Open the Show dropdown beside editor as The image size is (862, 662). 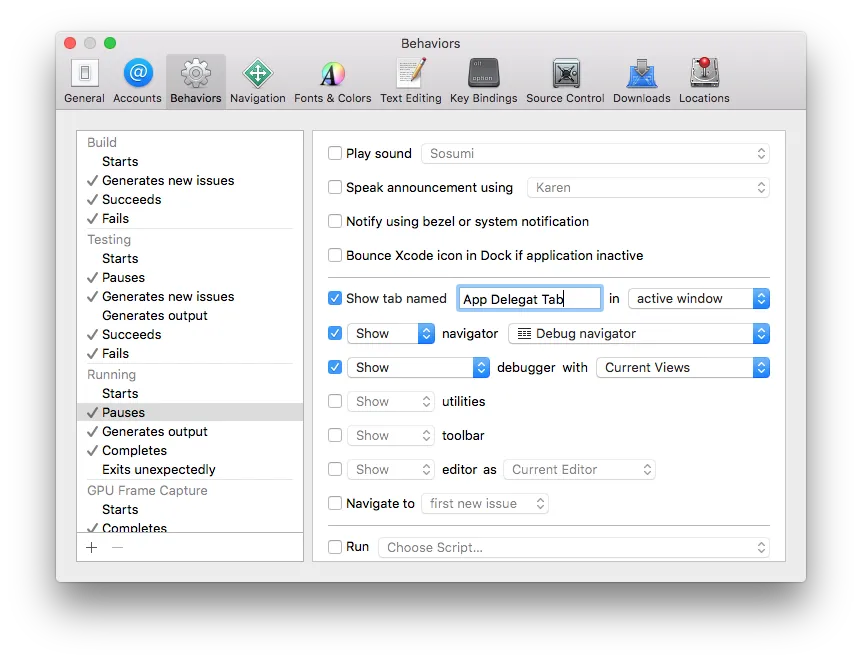[x=391, y=470]
